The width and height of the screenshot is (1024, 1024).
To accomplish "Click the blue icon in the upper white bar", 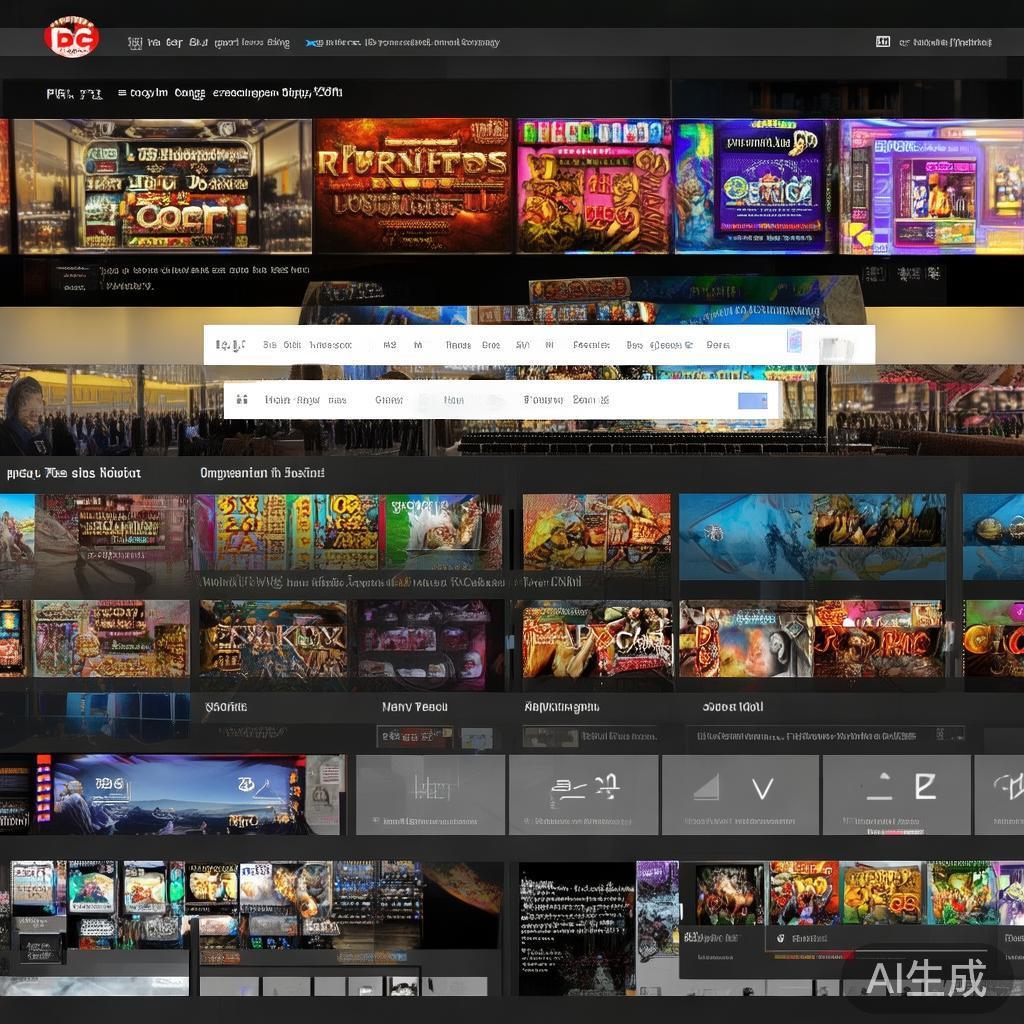I will pyautogui.click(x=794, y=342).
